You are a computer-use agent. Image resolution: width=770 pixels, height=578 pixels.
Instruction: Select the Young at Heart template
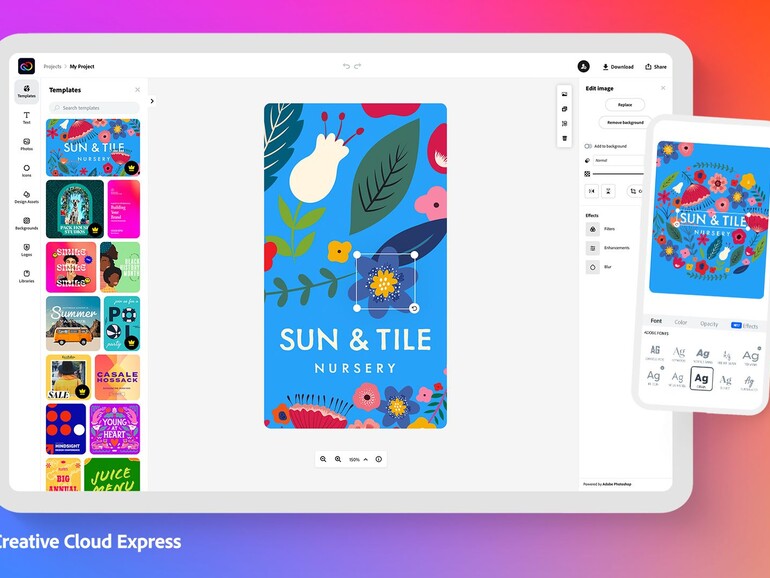click(x=115, y=429)
